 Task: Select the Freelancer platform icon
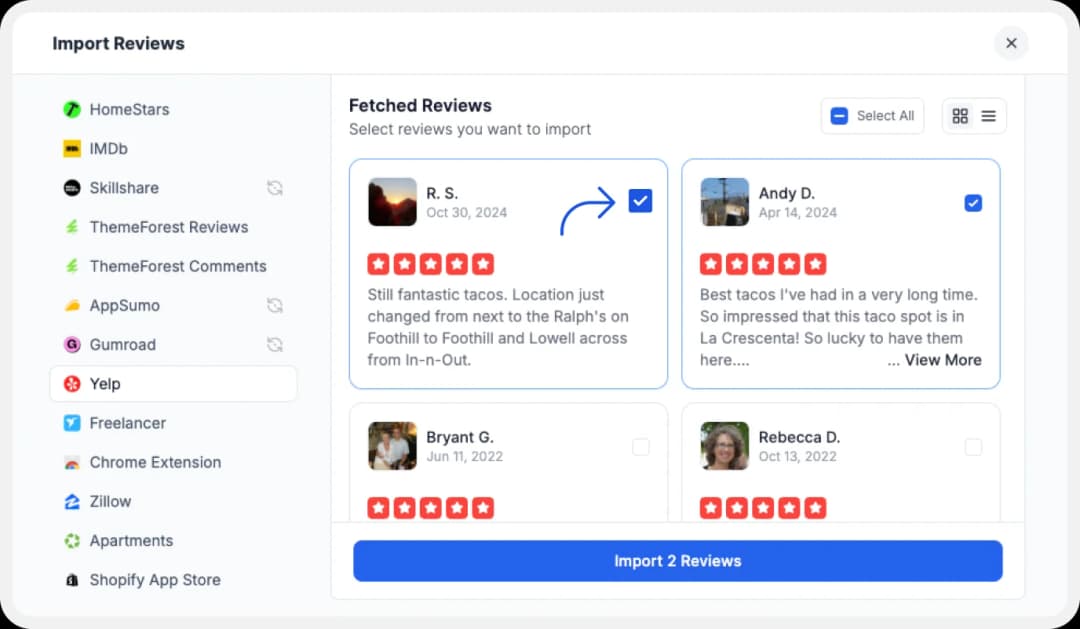click(71, 423)
